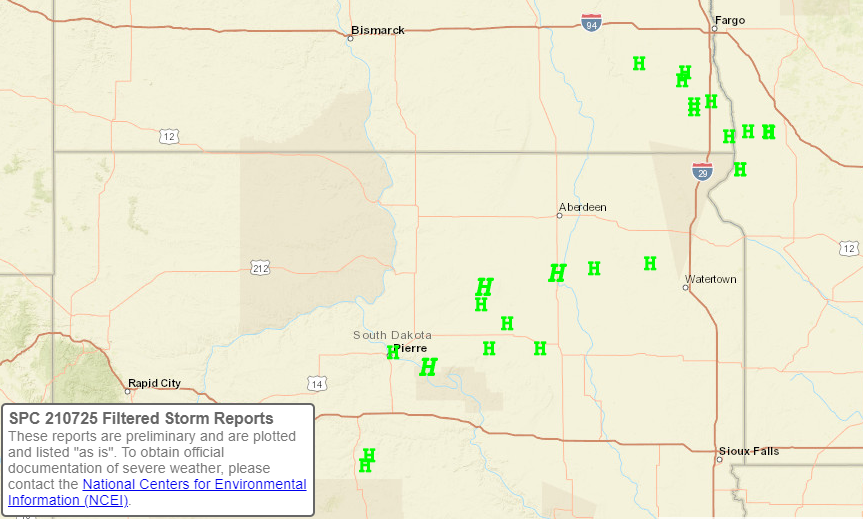Click the Interstate 29 highway shield
863x519 pixels.
coord(702,172)
